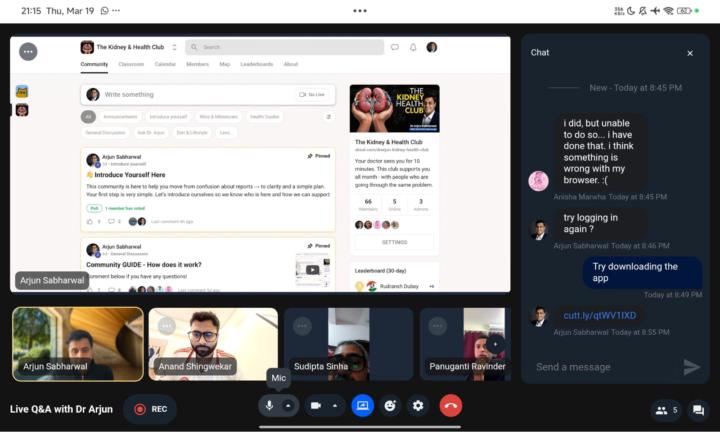
Task: Open post filter settings icon
Action: (x=329, y=117)
